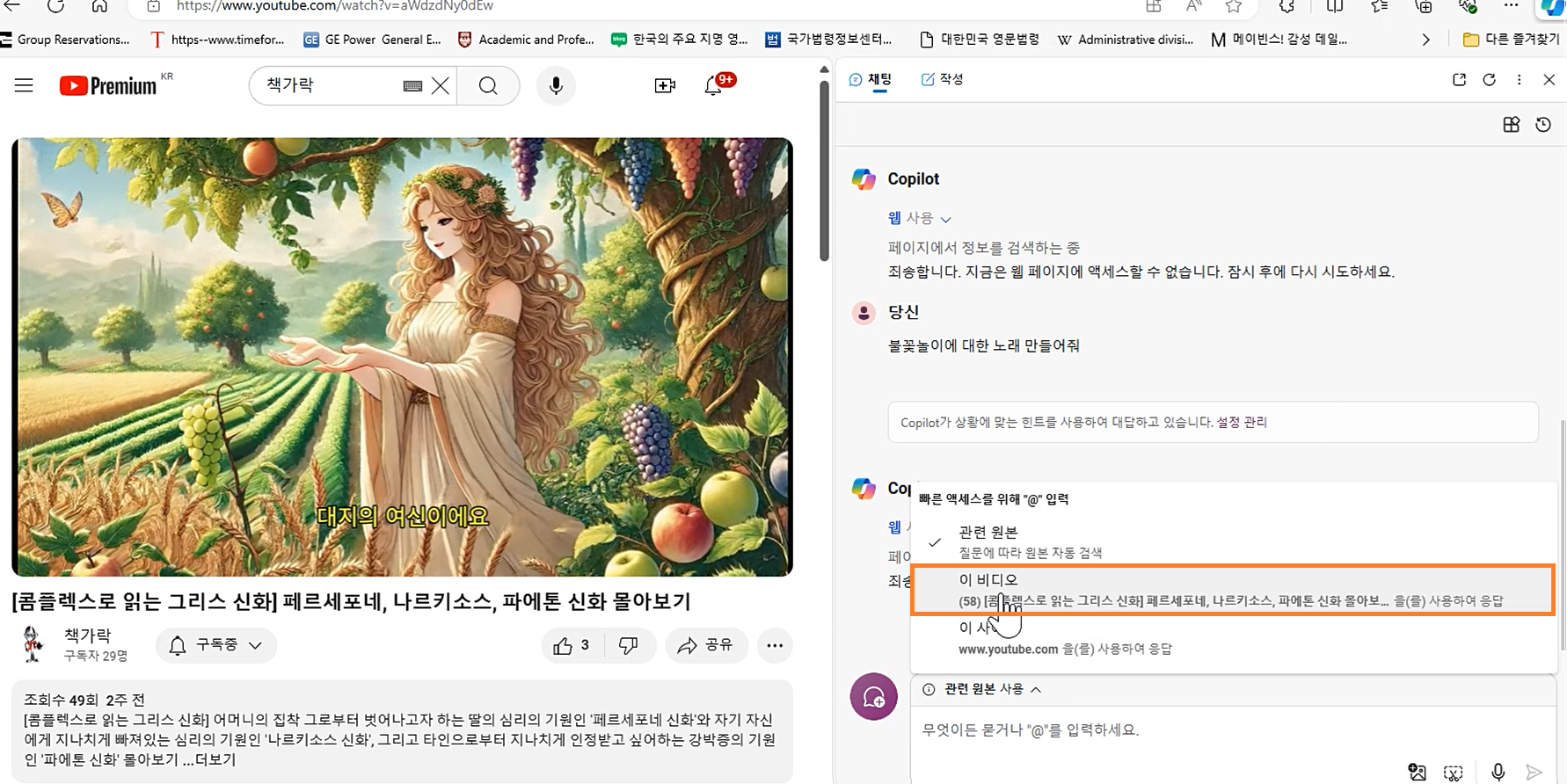This screenshot has height=784, width=1567.
Task: Refresh the browser page
Action: (55, 6)
